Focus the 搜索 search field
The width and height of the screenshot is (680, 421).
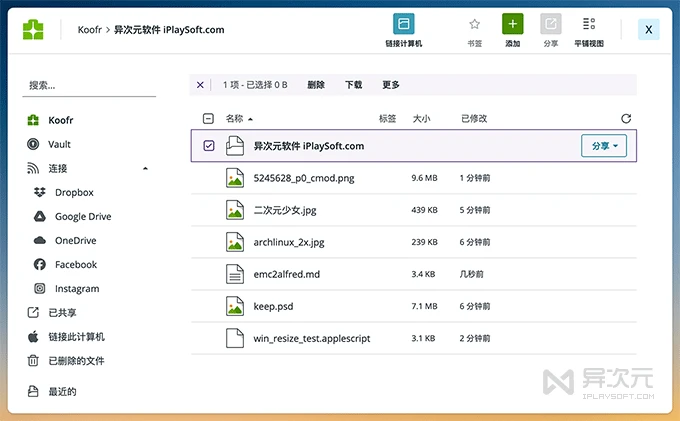pos(89,85)
